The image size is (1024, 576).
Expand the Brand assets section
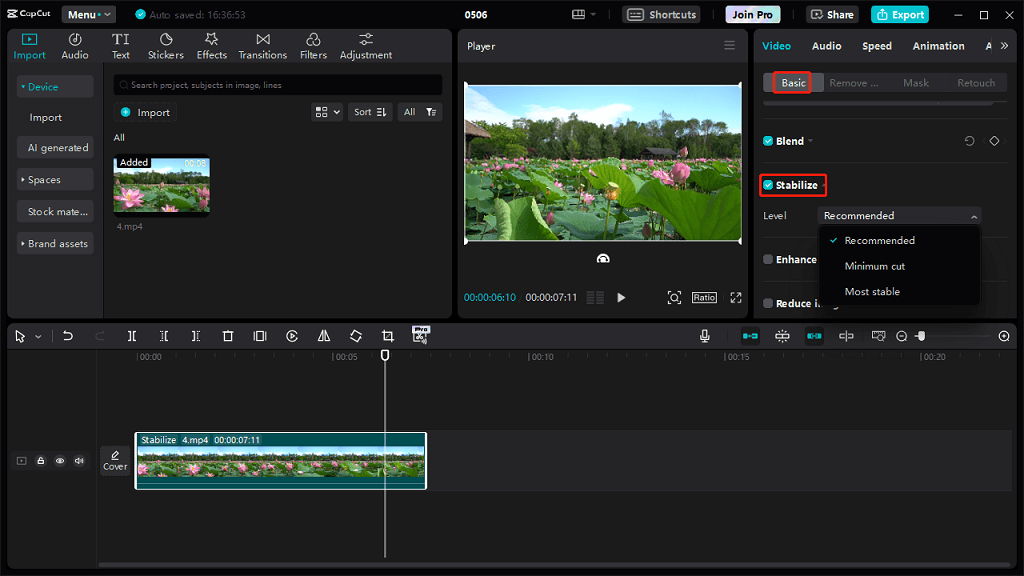(x=55, y=244)
